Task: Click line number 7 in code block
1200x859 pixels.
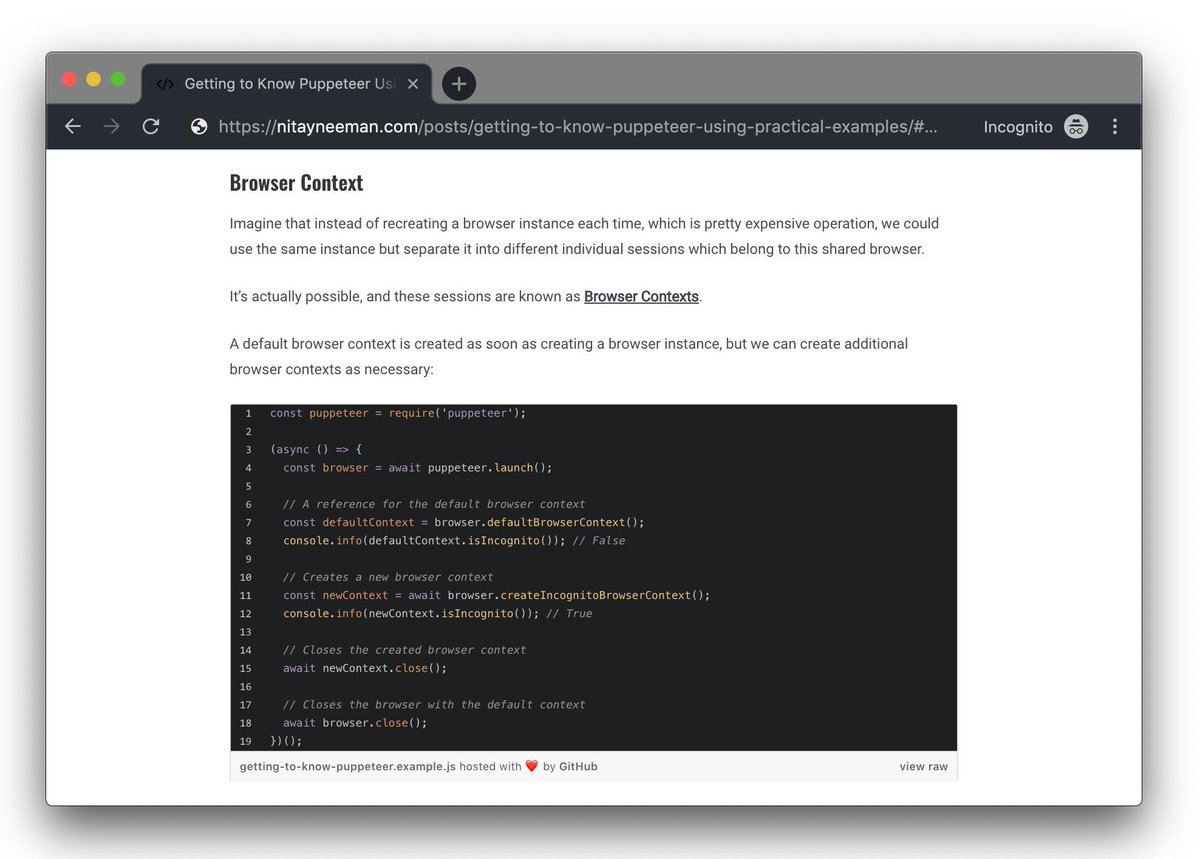Action: point(248,522)
